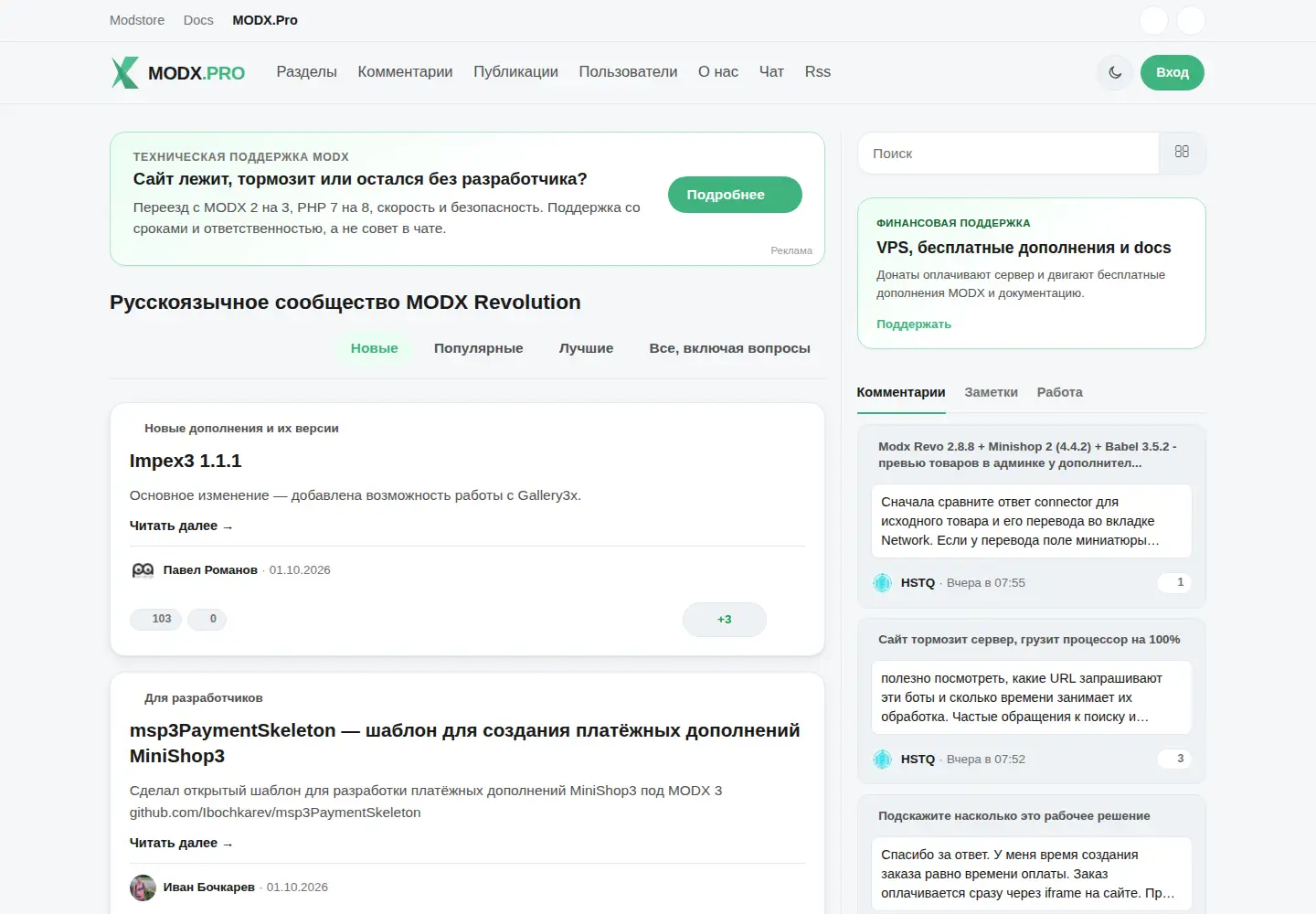1316x914 pixels.
Task: Click Читать далее under Impex3 post
Action: coord(181,526)
